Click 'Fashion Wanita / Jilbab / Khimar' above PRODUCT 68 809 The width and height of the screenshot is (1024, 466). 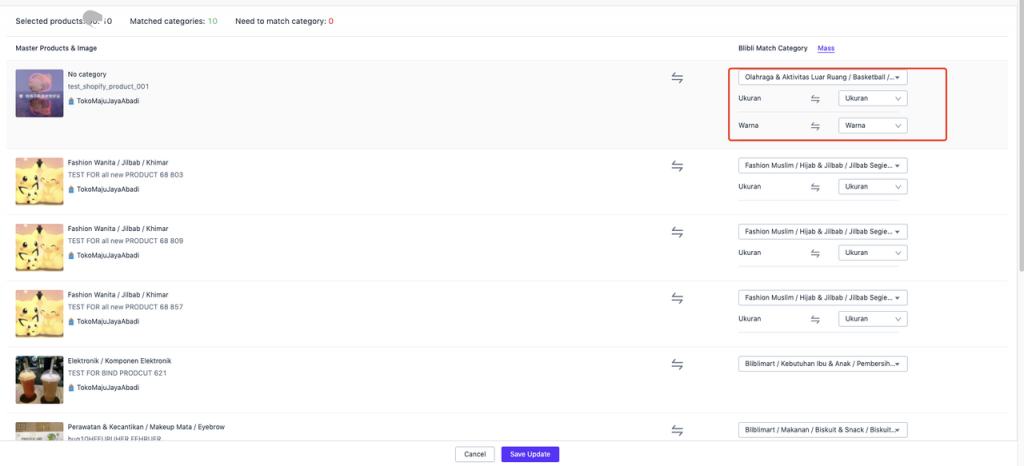point(118,228)
